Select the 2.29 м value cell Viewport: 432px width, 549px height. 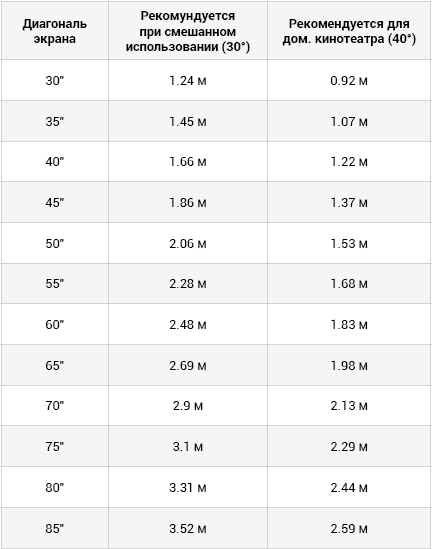[349, 447]
